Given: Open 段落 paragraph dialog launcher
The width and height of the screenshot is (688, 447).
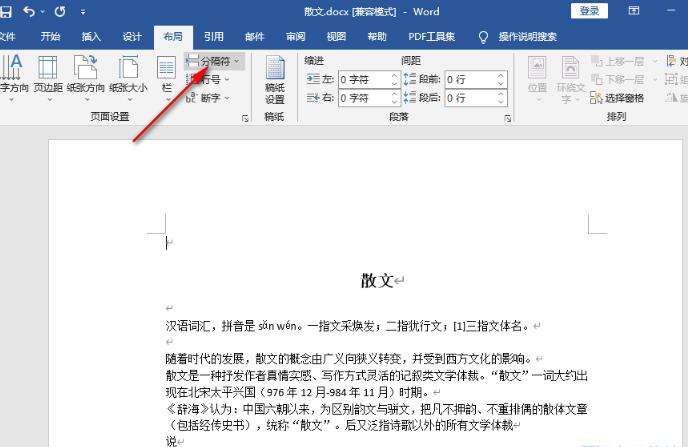Looking at the screenshot, I should tap(508, 118).
